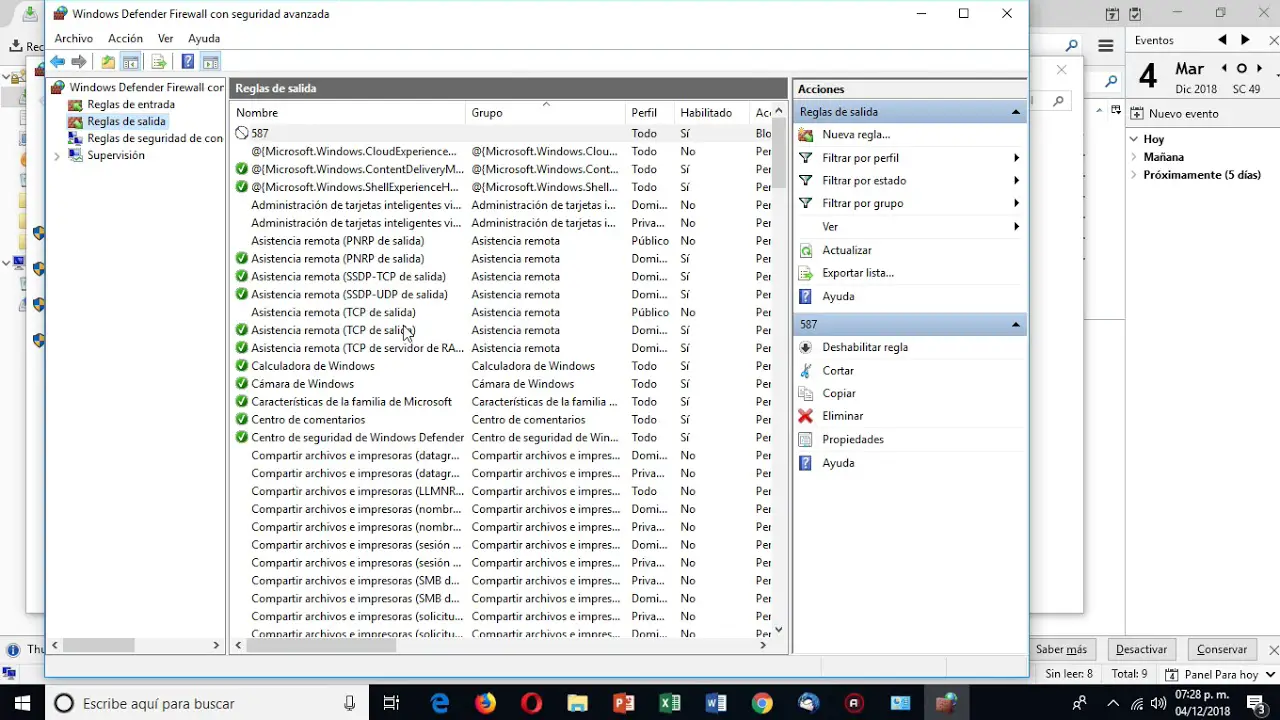Click the Up one level folder icon
The height and width of the screenshot is (720, 1280).
pyautogui.click(x=108, y=62)
